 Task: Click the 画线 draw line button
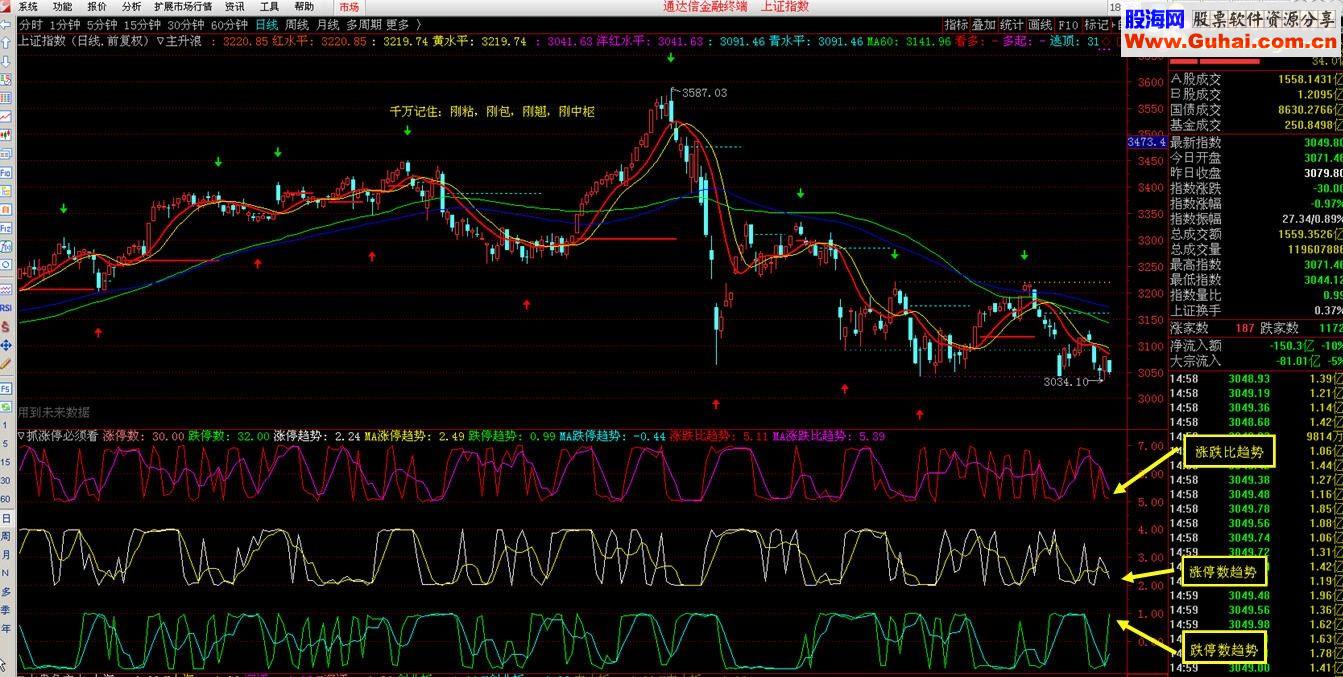1041,25
